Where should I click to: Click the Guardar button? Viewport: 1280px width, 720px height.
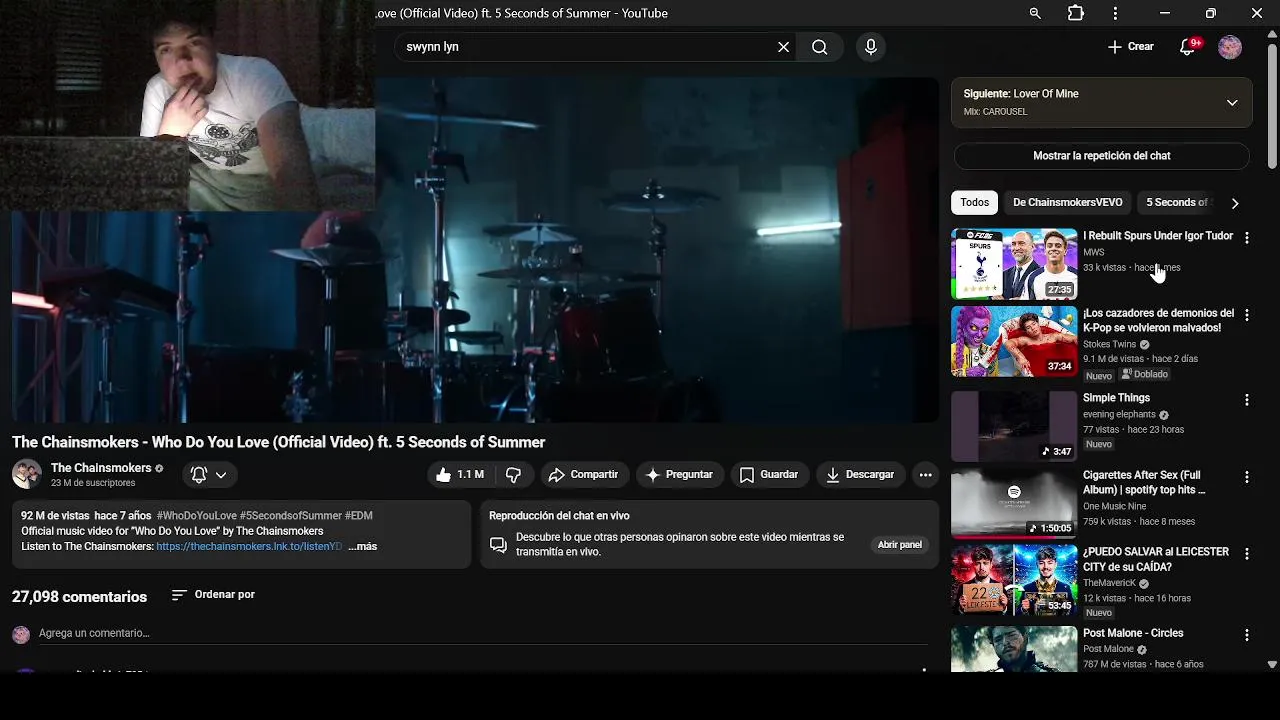coord(769,475)
